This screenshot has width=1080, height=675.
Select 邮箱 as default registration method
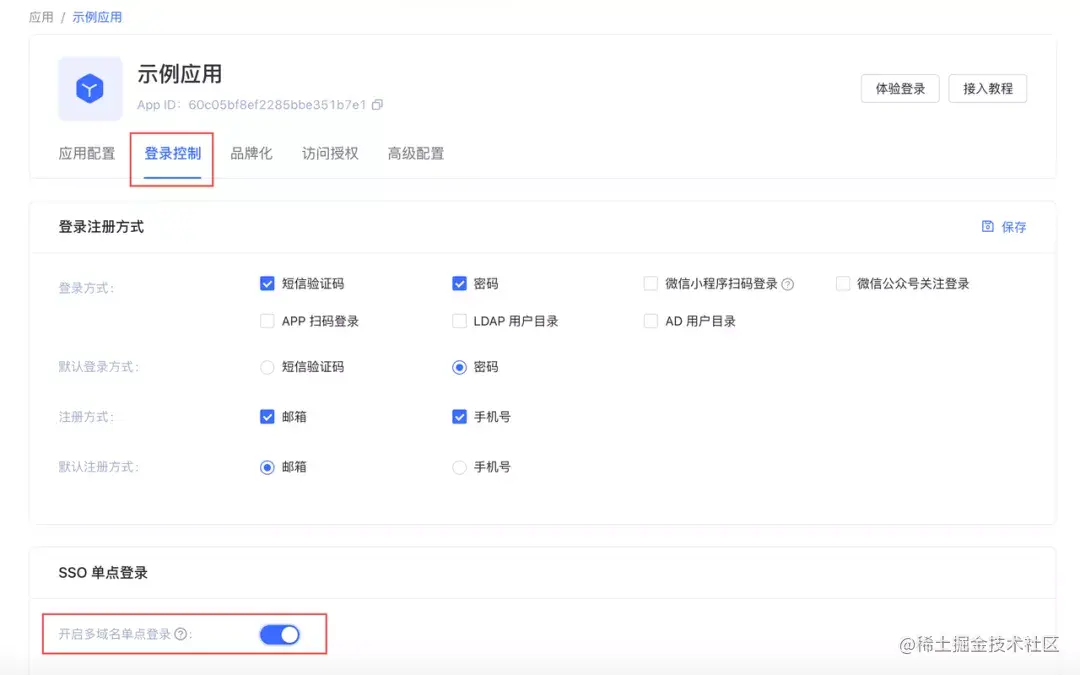click(267, 467)
